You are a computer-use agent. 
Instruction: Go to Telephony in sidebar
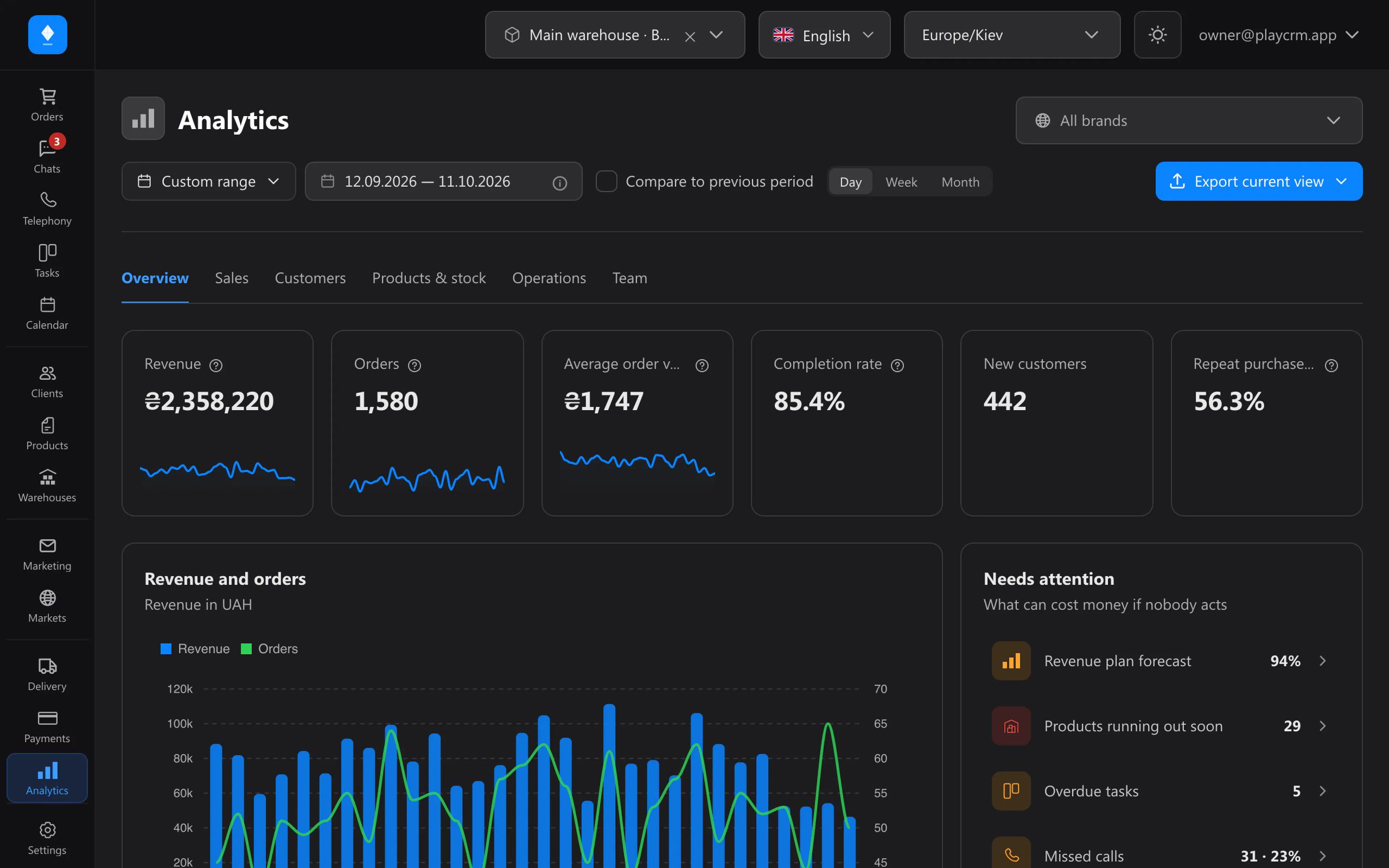(47, 209)
